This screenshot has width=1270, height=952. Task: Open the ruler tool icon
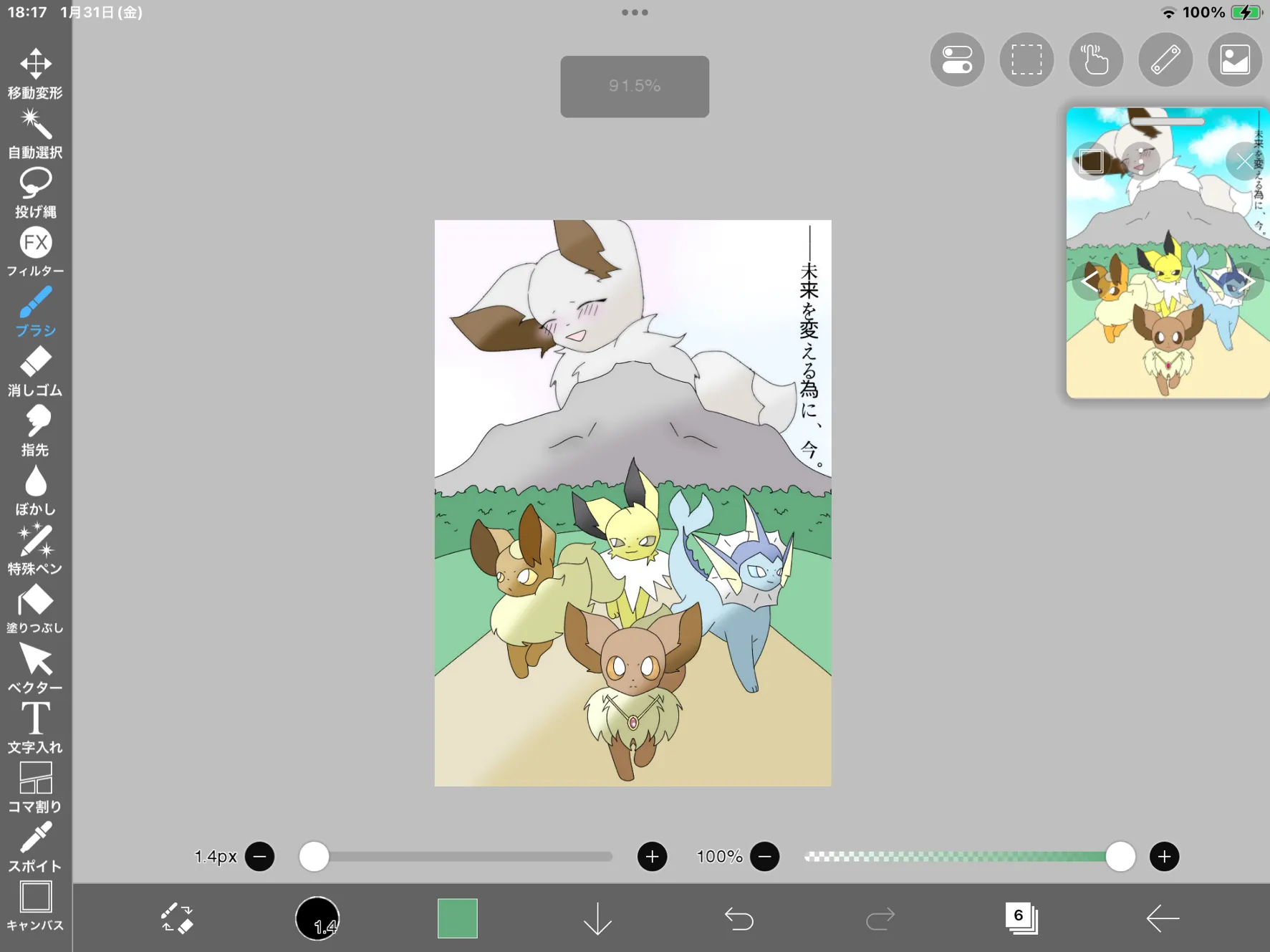click(x=1165, y=59)
